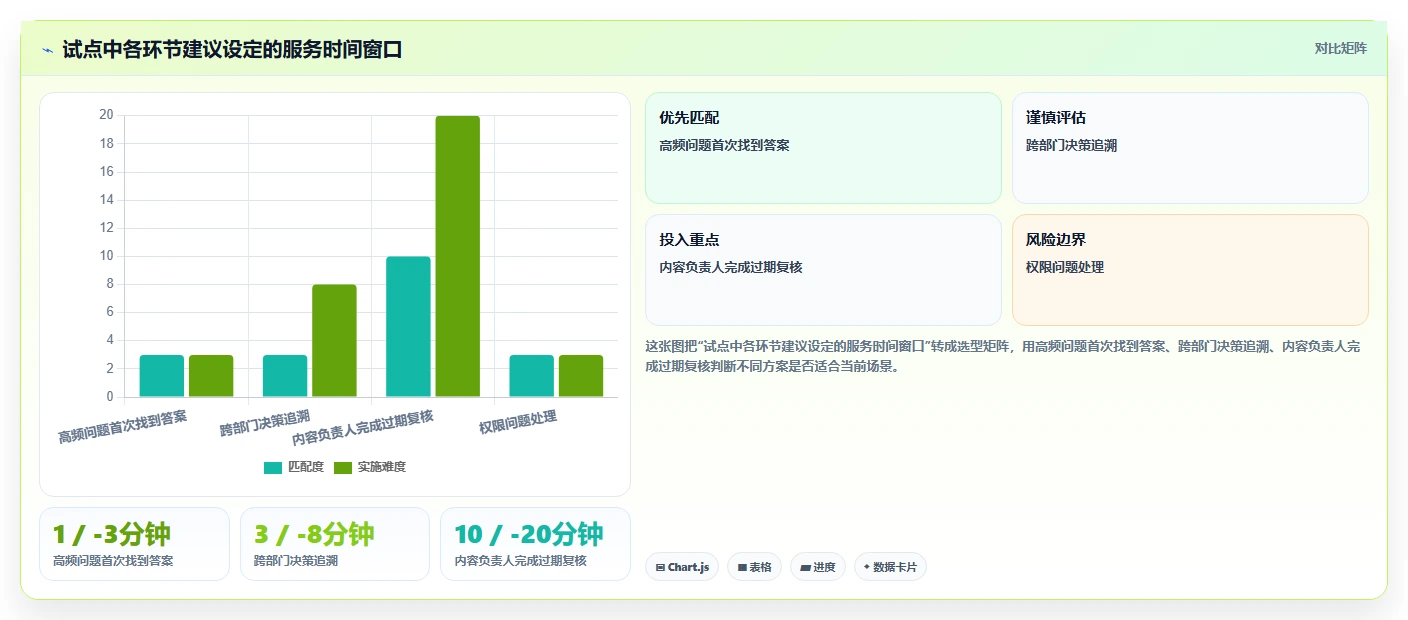Open the 3 / -8分钟 stat card
Screen dimensions: 1408x620
335,544
